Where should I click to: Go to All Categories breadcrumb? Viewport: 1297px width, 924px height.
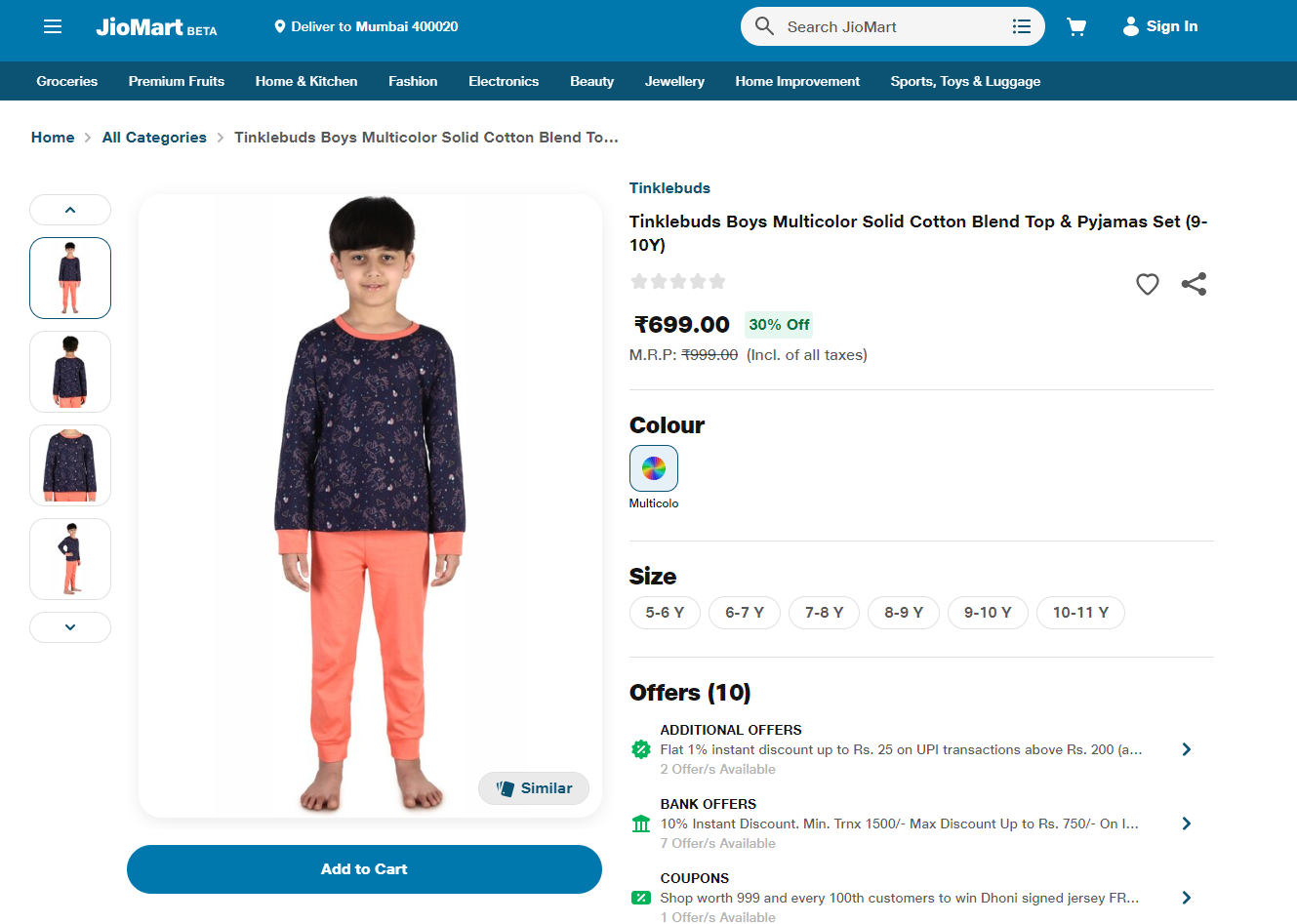pyautogui.click(x=154, y=138)
